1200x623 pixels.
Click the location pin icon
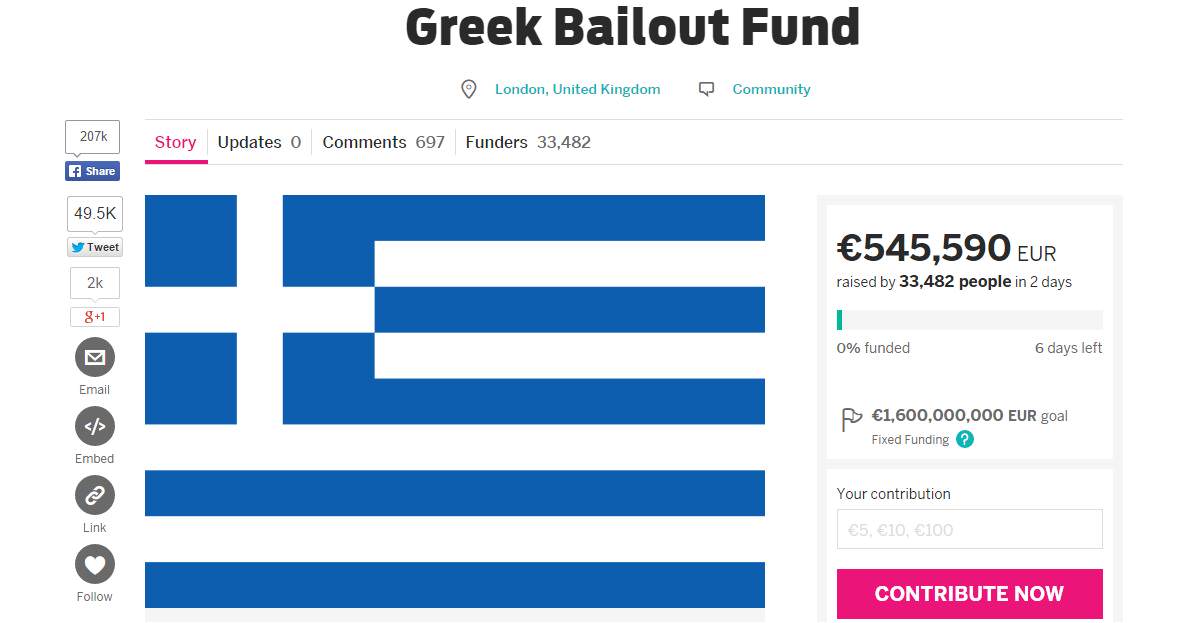tap(468, 90)
